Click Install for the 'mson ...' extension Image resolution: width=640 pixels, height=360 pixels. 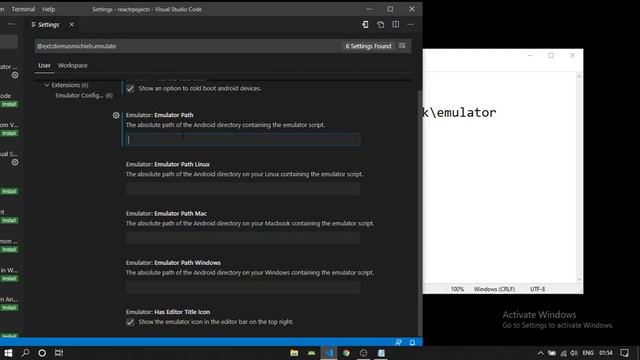click(x=9, y=250)
